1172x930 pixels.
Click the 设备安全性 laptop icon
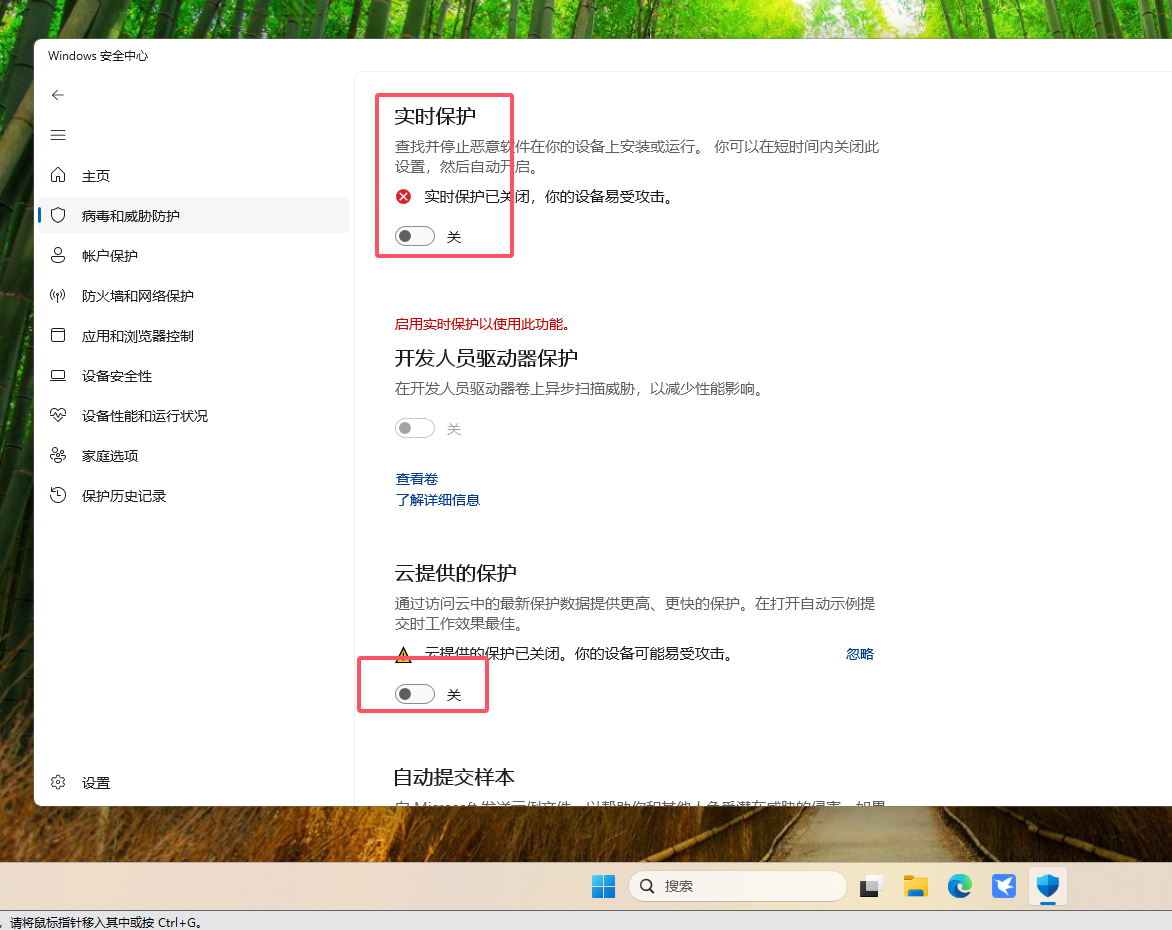(58, 376)
